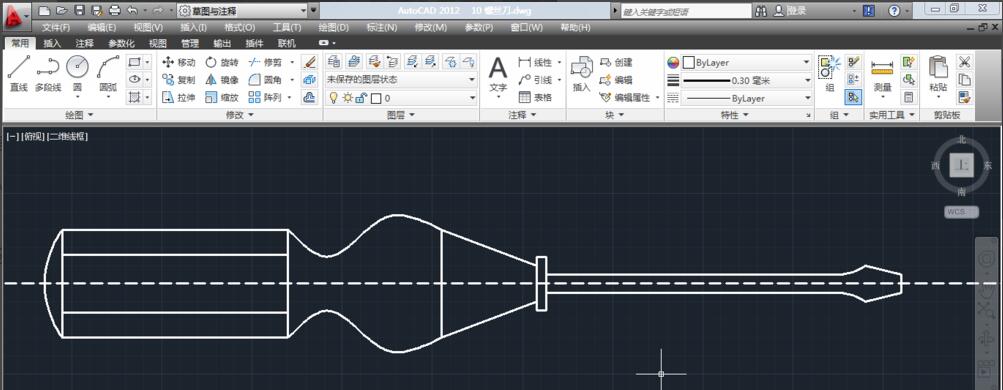Click the Scale (缩放) tool
The width and height of the screenshot is (1003, 390).
click(x=222, y=97)
